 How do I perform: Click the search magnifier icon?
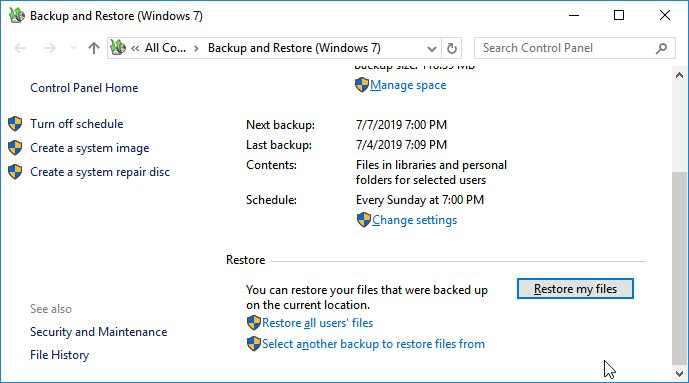pyautogui.click(x=661, y=48)
